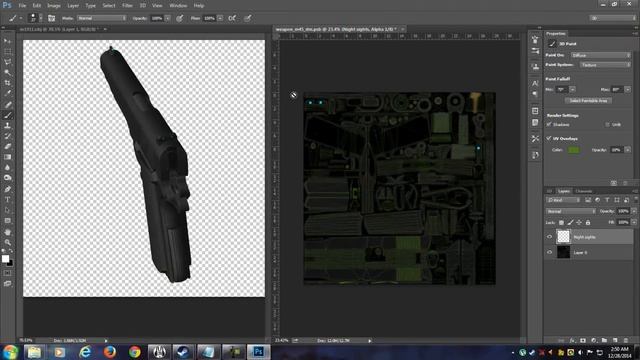Select the Blur tool
640x360 pixels.
[x=7, y=168]
